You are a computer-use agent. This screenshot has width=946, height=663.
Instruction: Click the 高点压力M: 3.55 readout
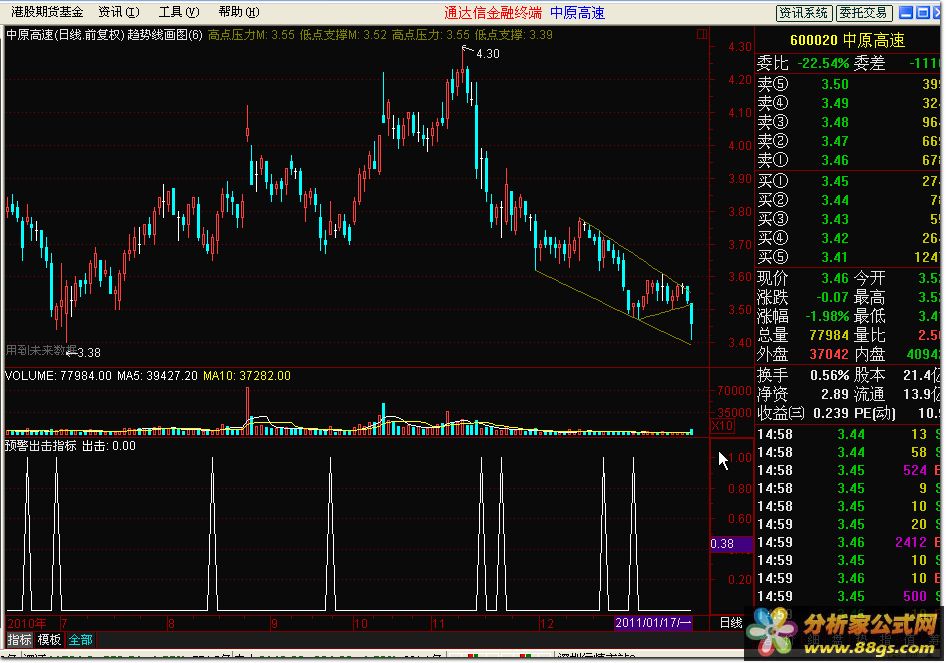click(251, 35)
